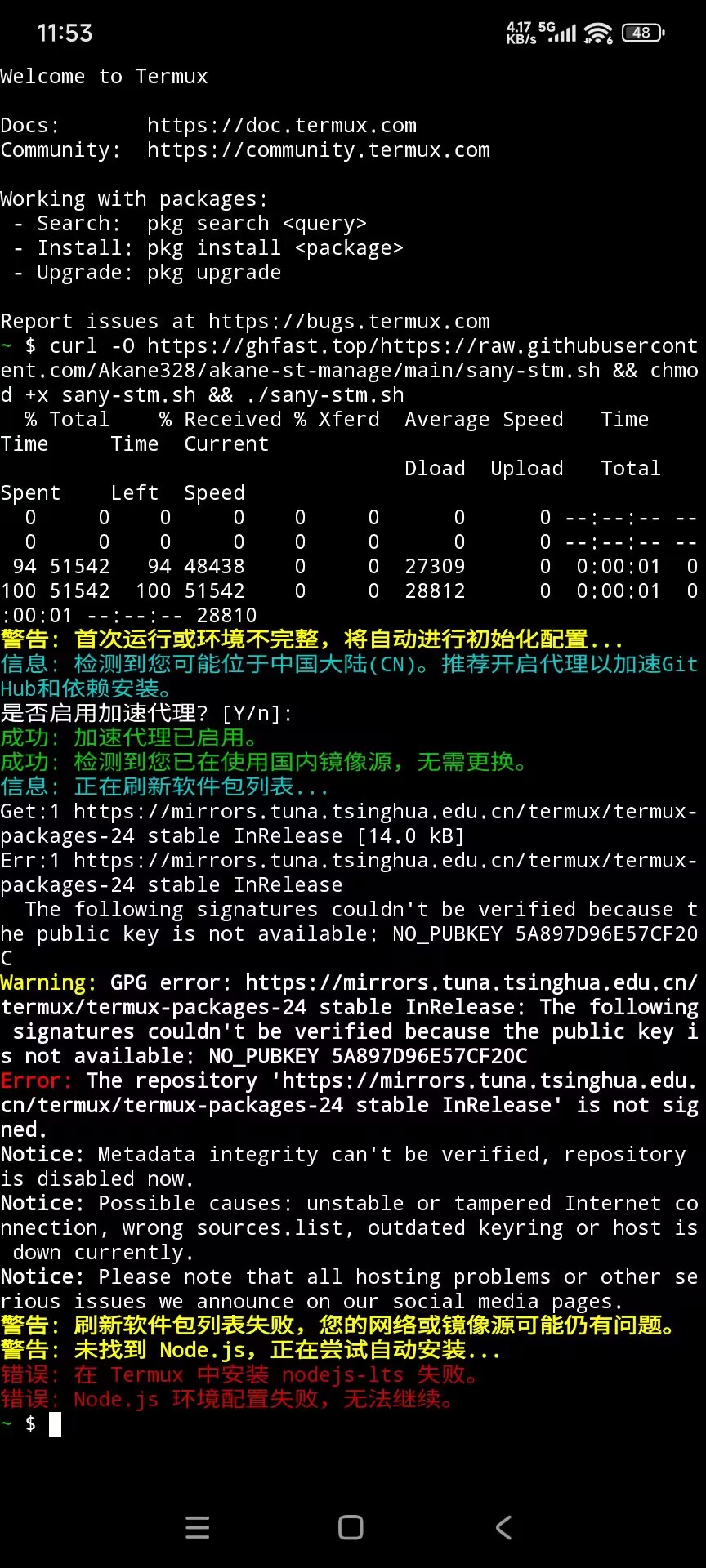Open the doc.termux.com docs link

281,126
